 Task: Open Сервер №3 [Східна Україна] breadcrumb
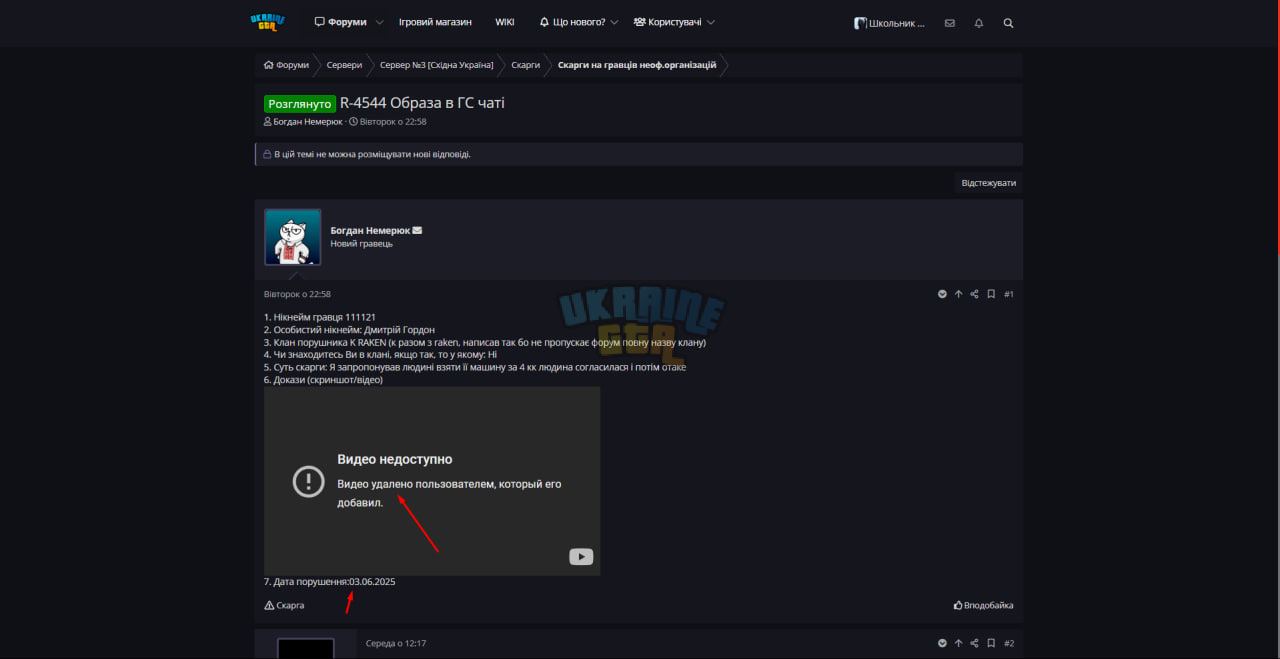(x=437, y=65)
